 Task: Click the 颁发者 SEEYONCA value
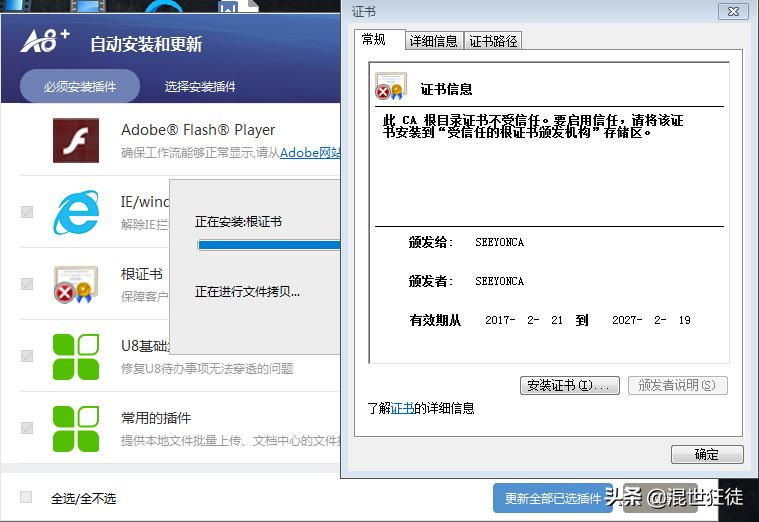(500, 281)
